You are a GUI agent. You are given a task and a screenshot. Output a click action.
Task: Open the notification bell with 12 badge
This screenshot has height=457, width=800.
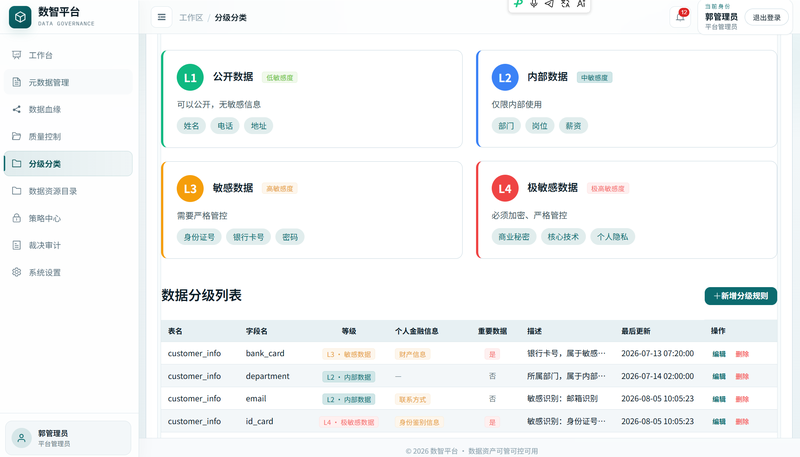(680, 17)
